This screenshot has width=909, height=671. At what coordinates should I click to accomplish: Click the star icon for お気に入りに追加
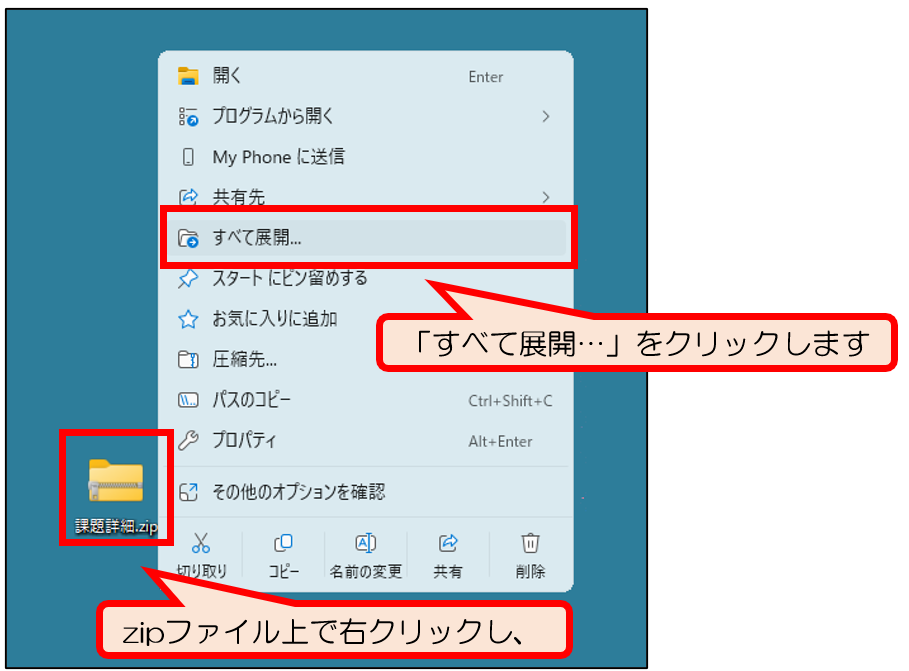click(x=188, y=319)
